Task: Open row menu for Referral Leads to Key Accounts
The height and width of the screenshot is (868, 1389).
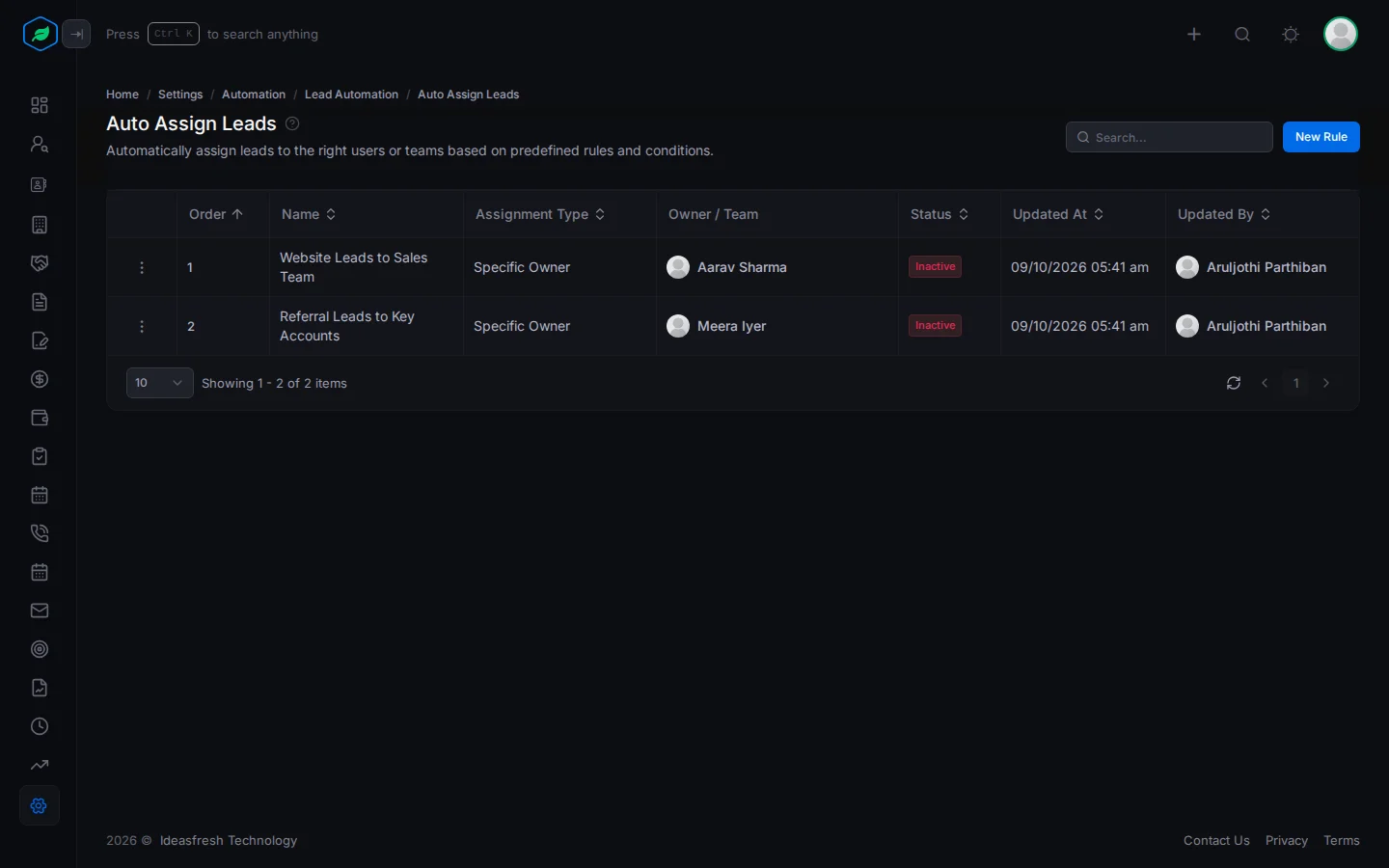Action: (142, 327)
